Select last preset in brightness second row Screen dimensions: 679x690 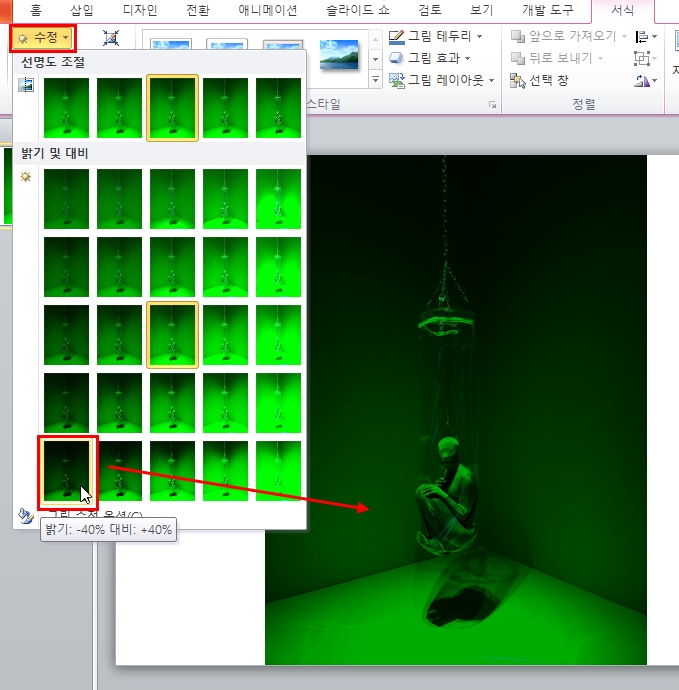tap(278, 267)
